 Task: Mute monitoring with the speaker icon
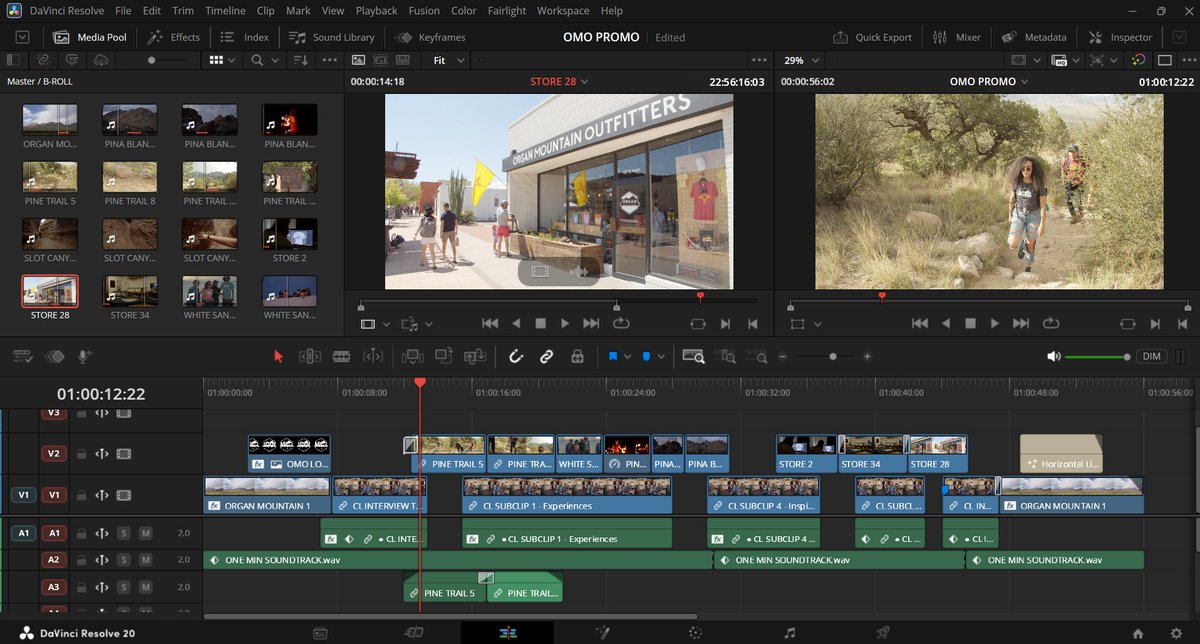[1053, 356]
